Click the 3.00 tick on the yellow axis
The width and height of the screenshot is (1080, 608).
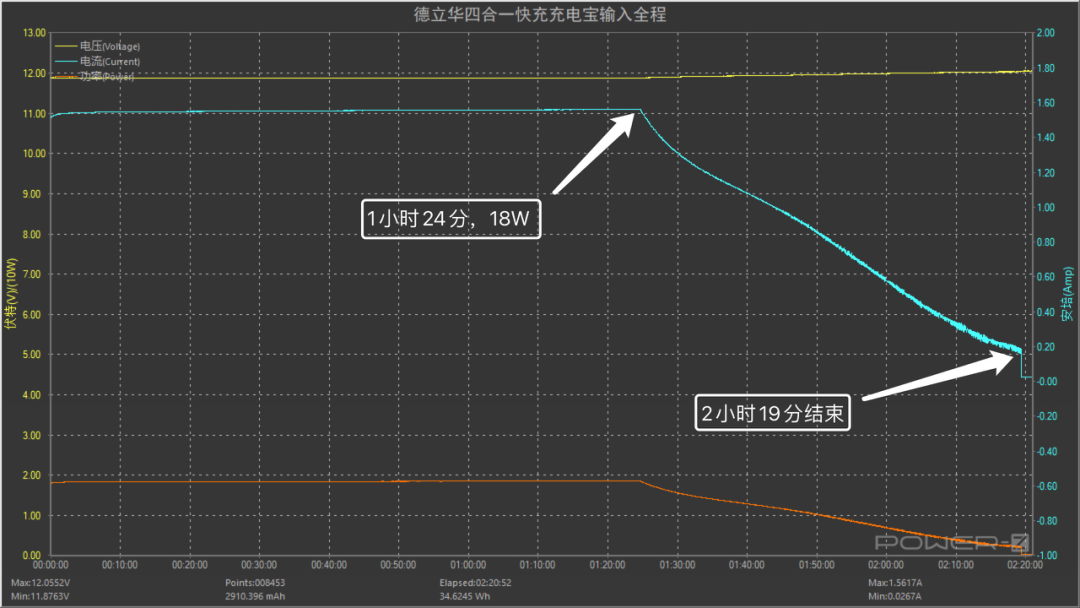point(32,435)
